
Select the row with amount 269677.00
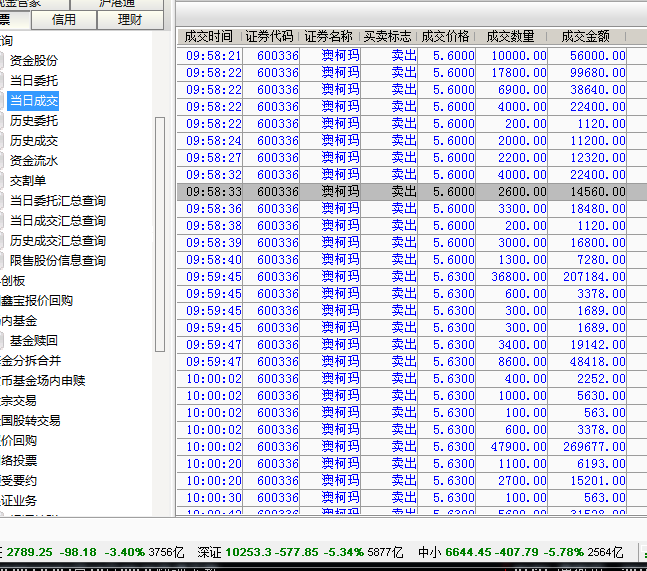coord(400,447)
